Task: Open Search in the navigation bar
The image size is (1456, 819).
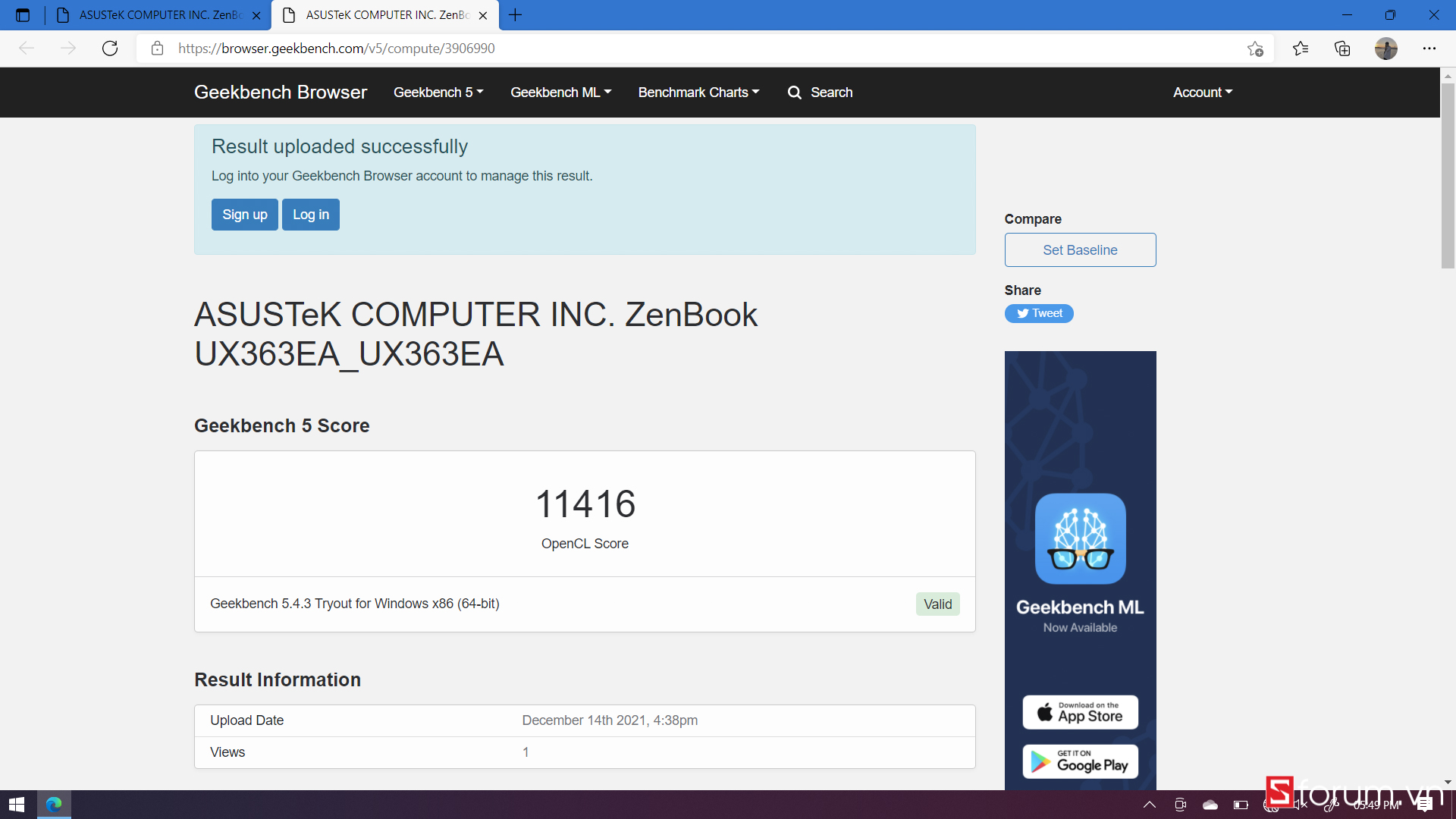Action: pyautogui.click(x=820, y=92)
